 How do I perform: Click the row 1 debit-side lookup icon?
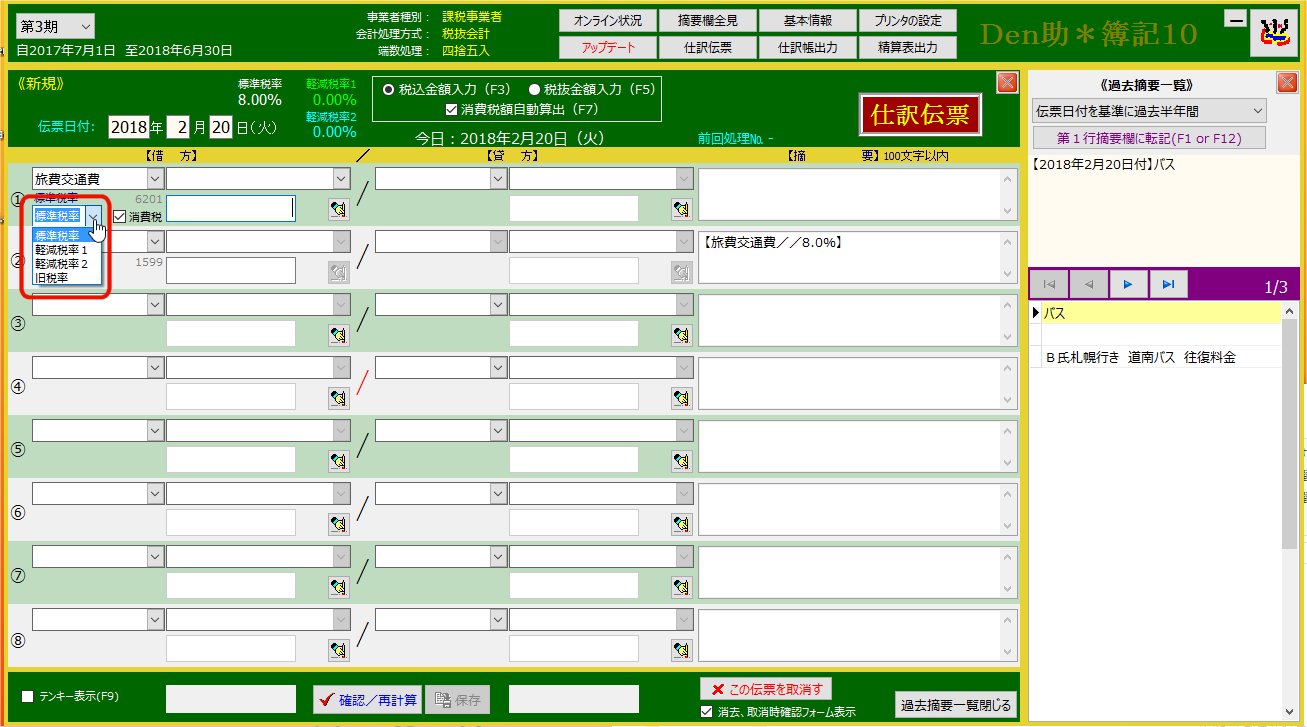coord(339,208)
